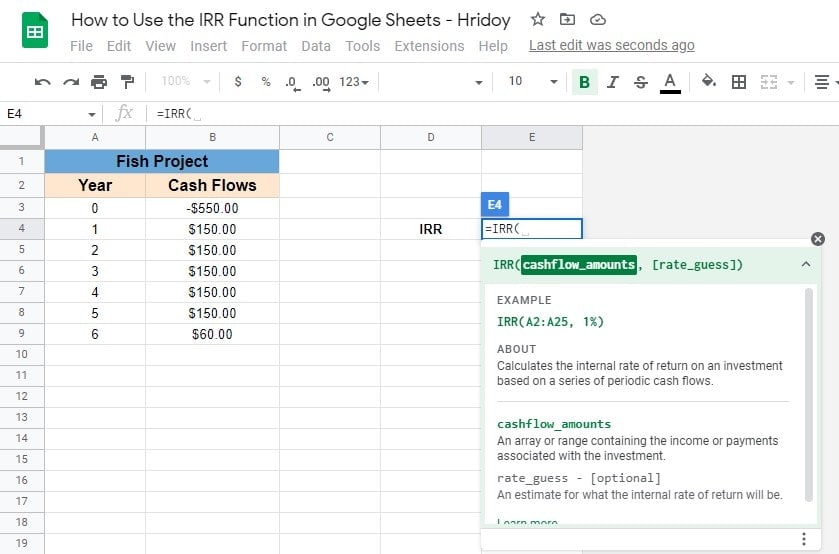Image resolution: width=839 pixels, height=554 pixels.
Task: Collapse the IRR help details chevron
Action: (806, 264)
